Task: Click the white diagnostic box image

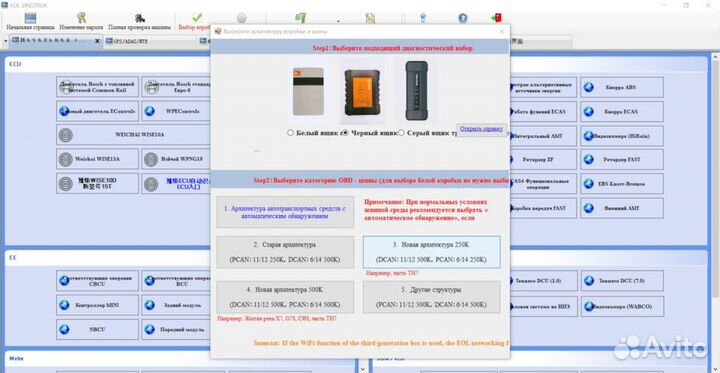Action: tap(309, 91)
